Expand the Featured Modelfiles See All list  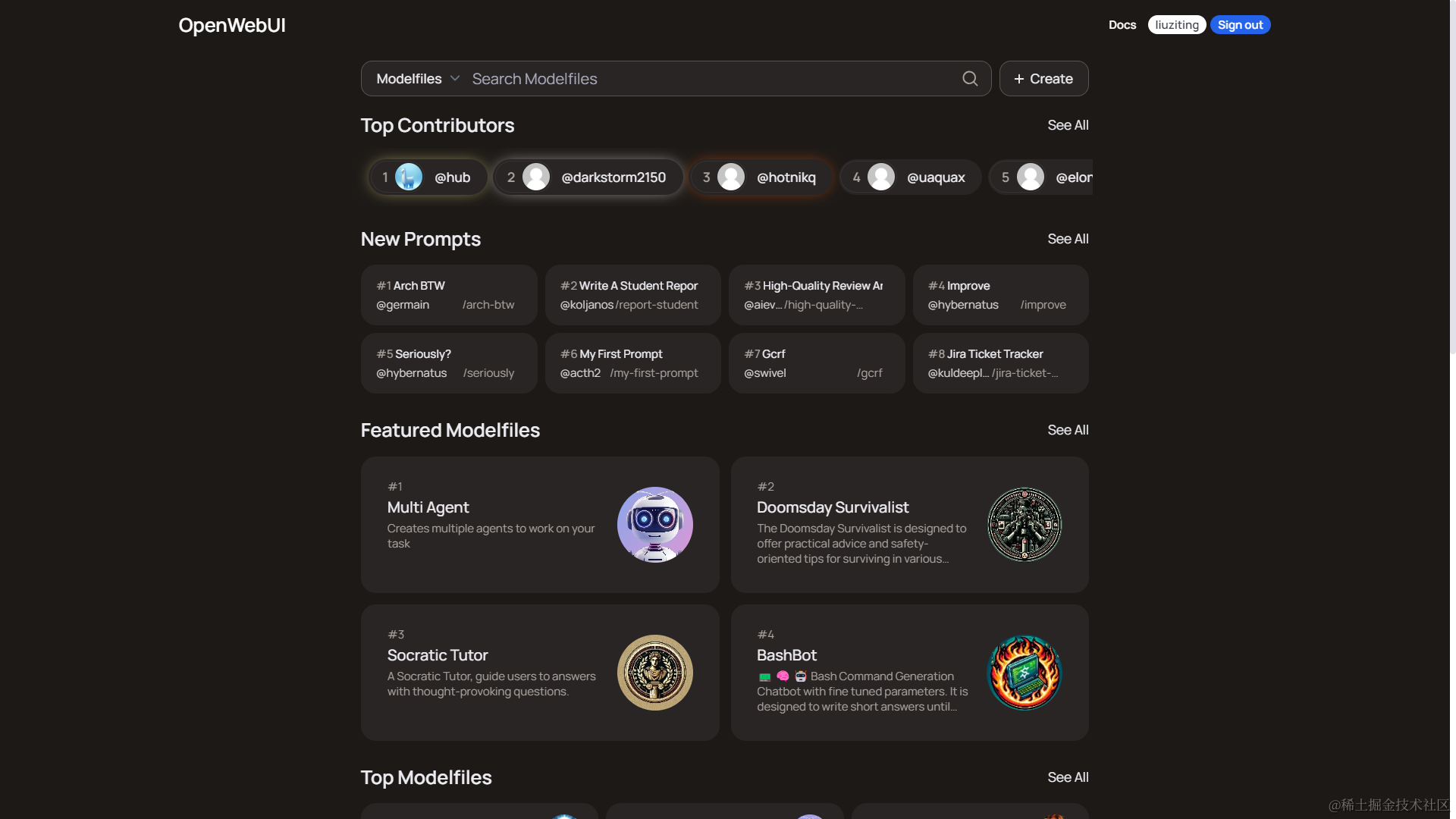(1068, 430)
